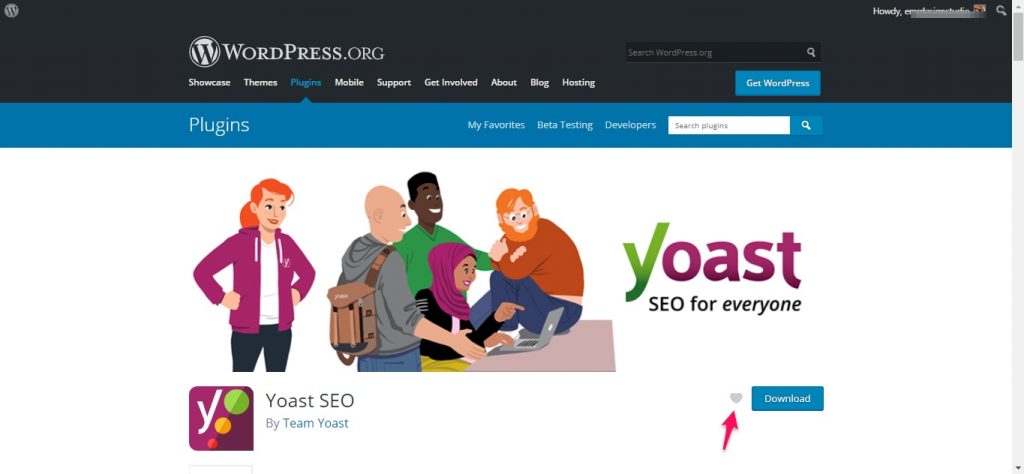The image size is (1024, 474).
Task: Select the Plugins navigation item
Action: click(x=306, y=82)
